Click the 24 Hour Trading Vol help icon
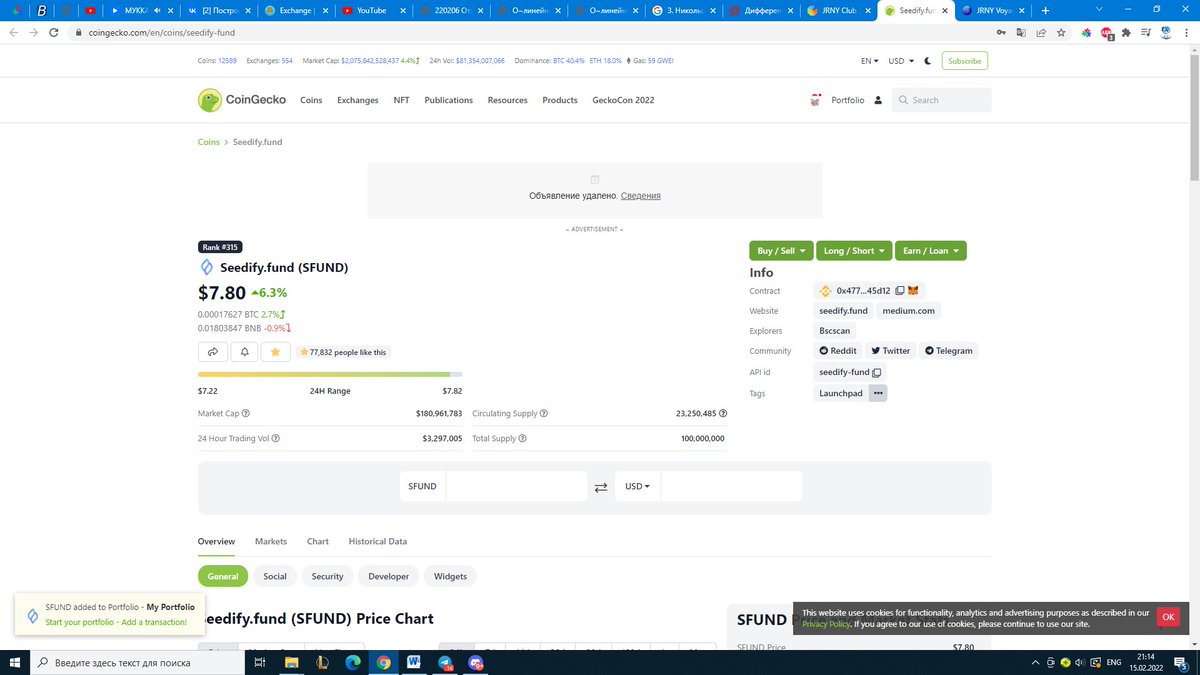1200x675 pixels. 276,438
